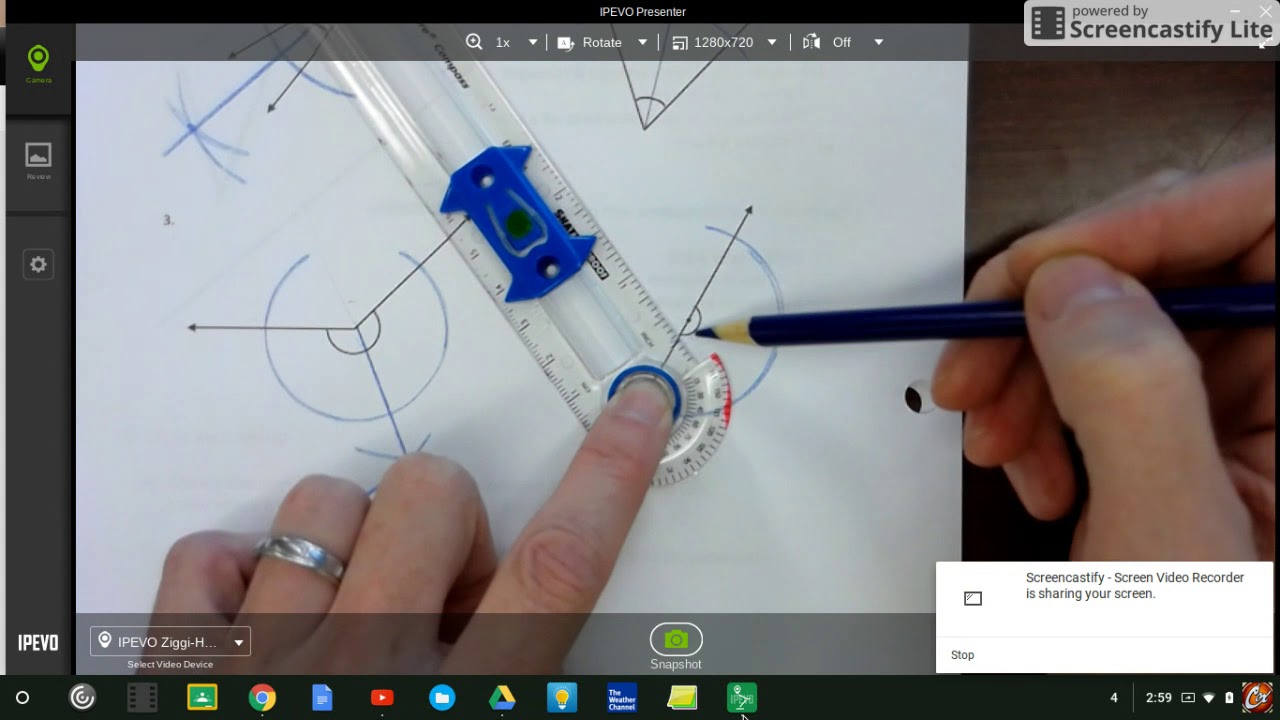Click the Wi-Fi status icon
Viewport: 1280px width, 720px height.
[1209, 698]
